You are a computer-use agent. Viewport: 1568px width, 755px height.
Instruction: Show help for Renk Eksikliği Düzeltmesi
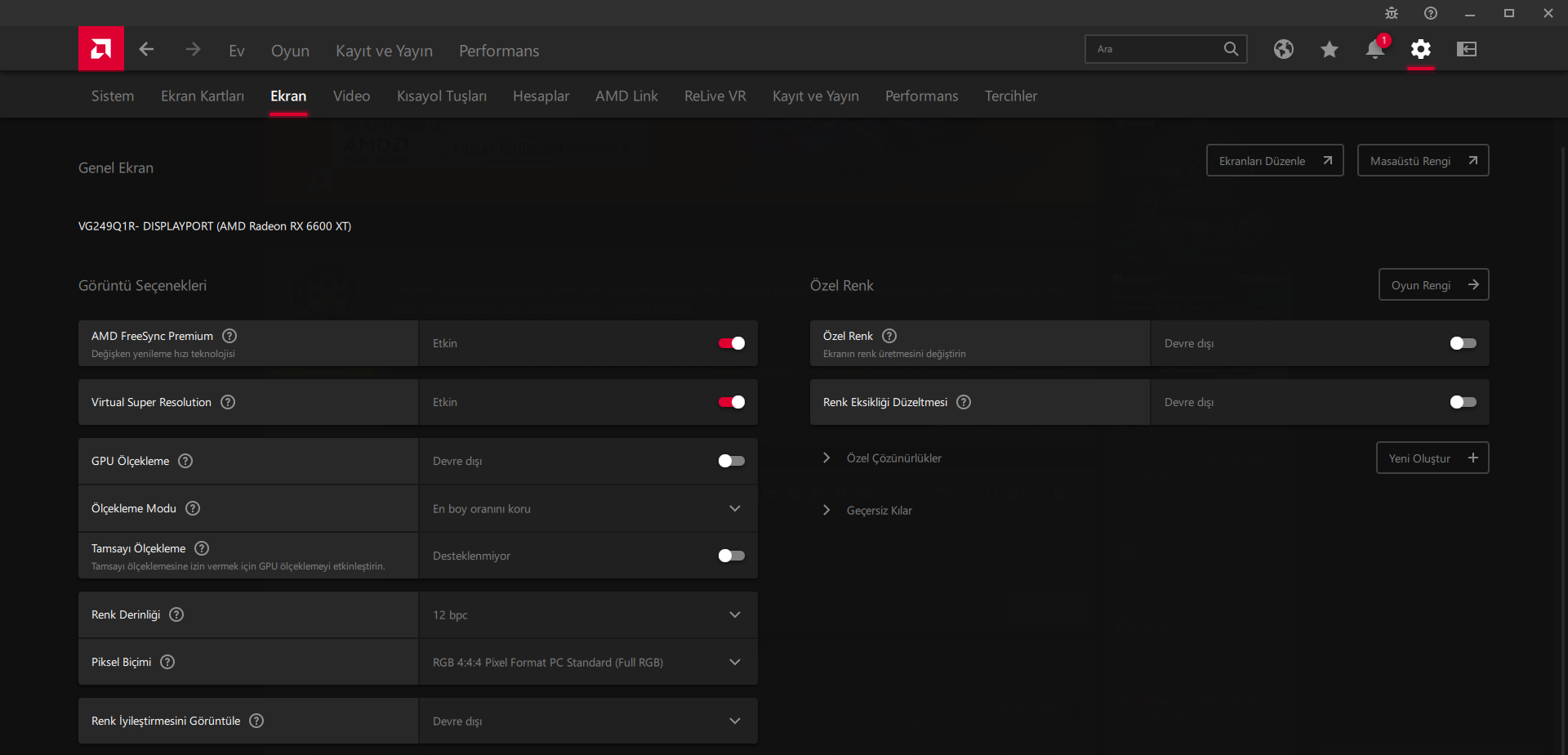[964, 402]
